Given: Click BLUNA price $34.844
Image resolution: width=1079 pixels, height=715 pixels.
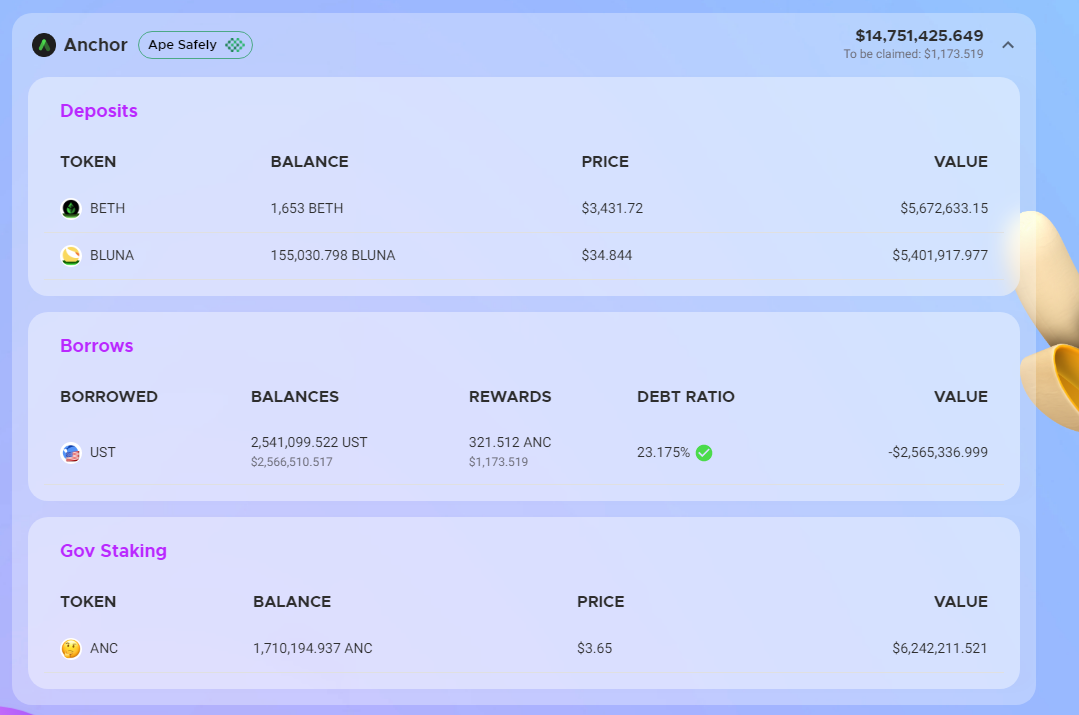Looking at the screenshot, I should [607, 255].
